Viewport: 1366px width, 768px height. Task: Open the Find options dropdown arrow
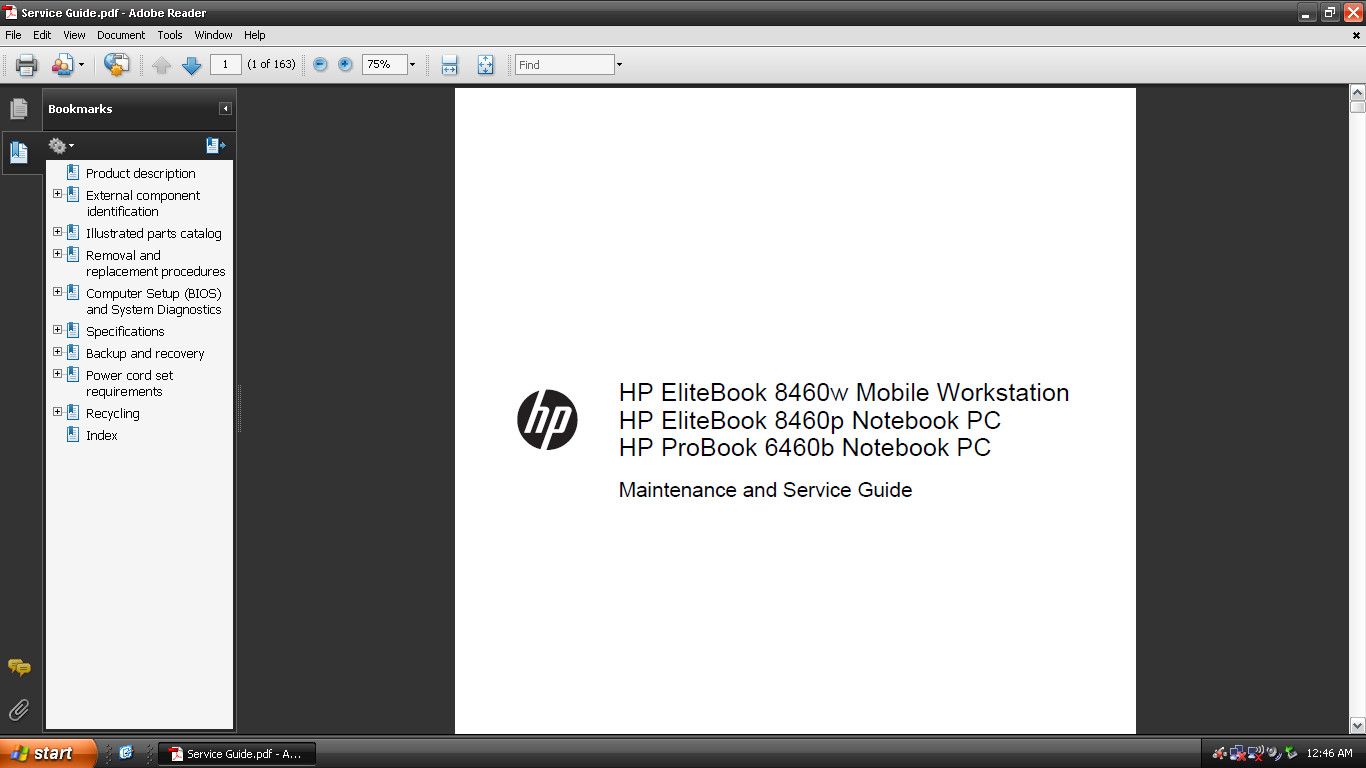pos(619,65)
